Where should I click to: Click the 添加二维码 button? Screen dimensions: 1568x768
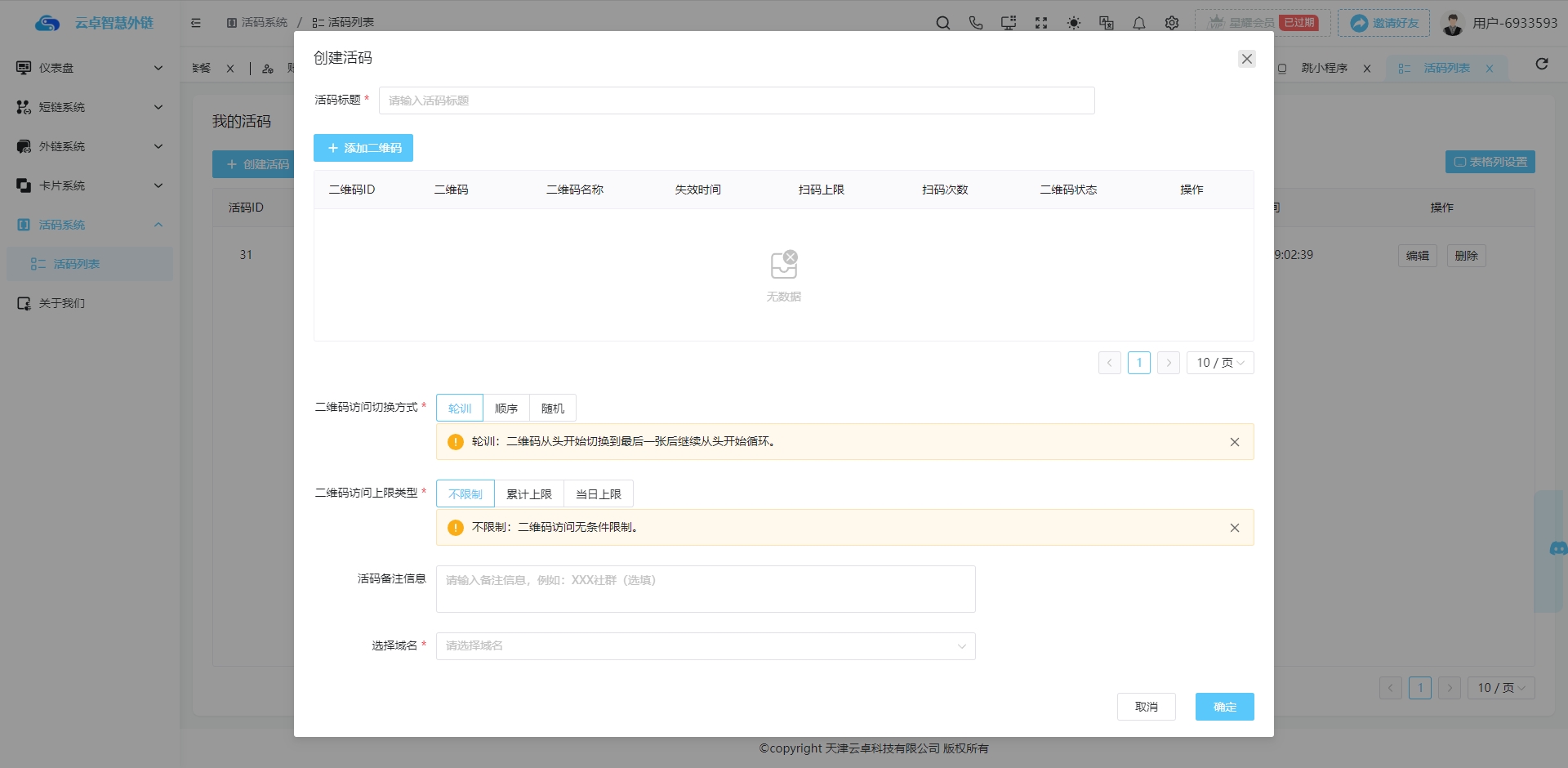pyautogui.click(x=363, y=148)
